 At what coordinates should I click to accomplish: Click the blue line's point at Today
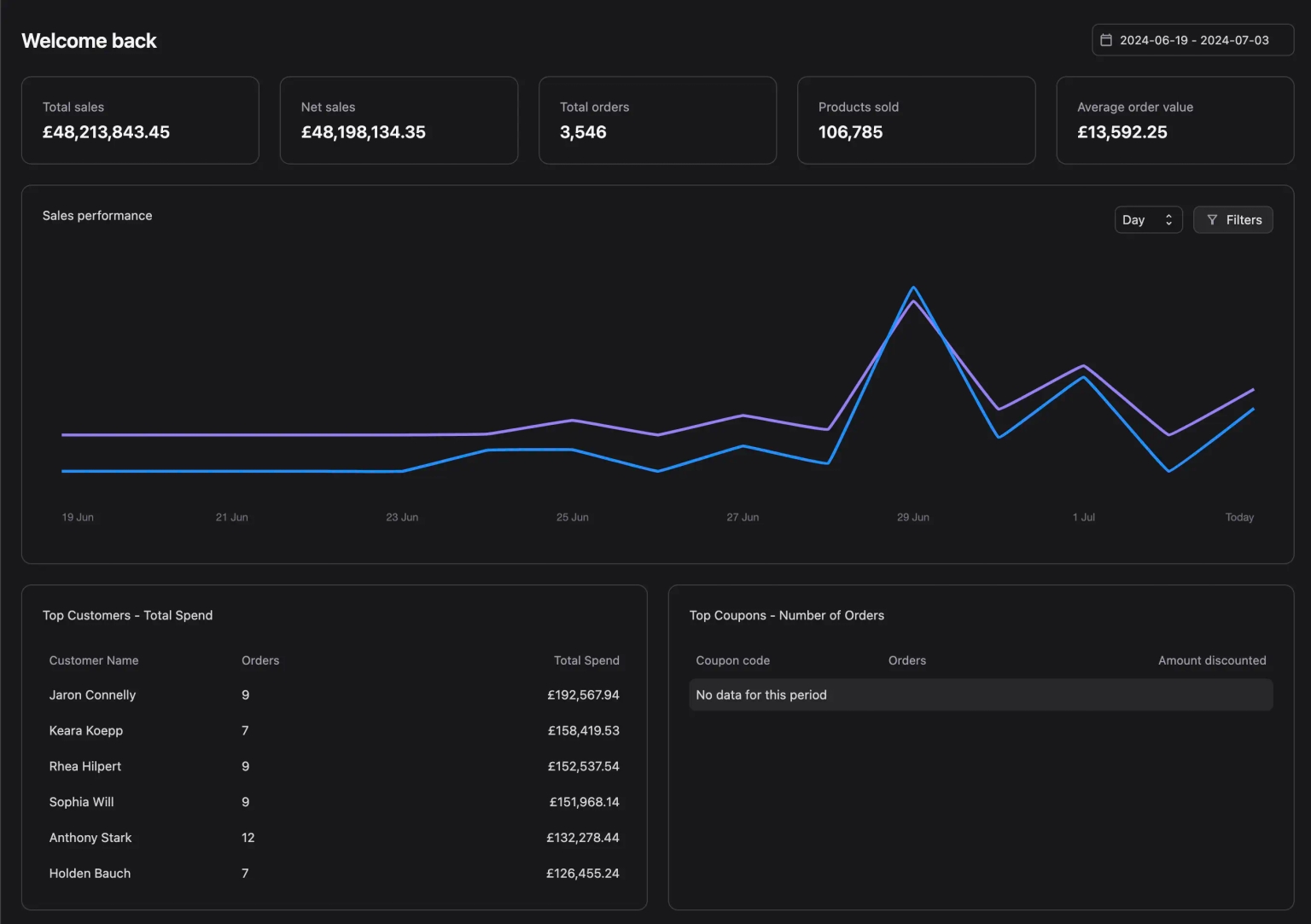[x=1253, y=410]
